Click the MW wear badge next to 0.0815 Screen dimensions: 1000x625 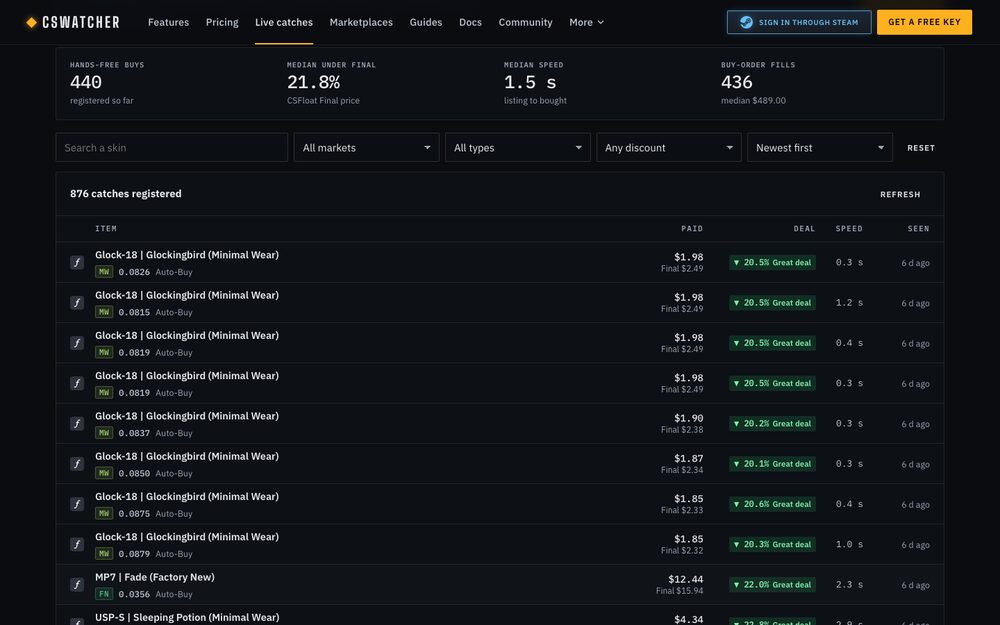coord(104,312)
